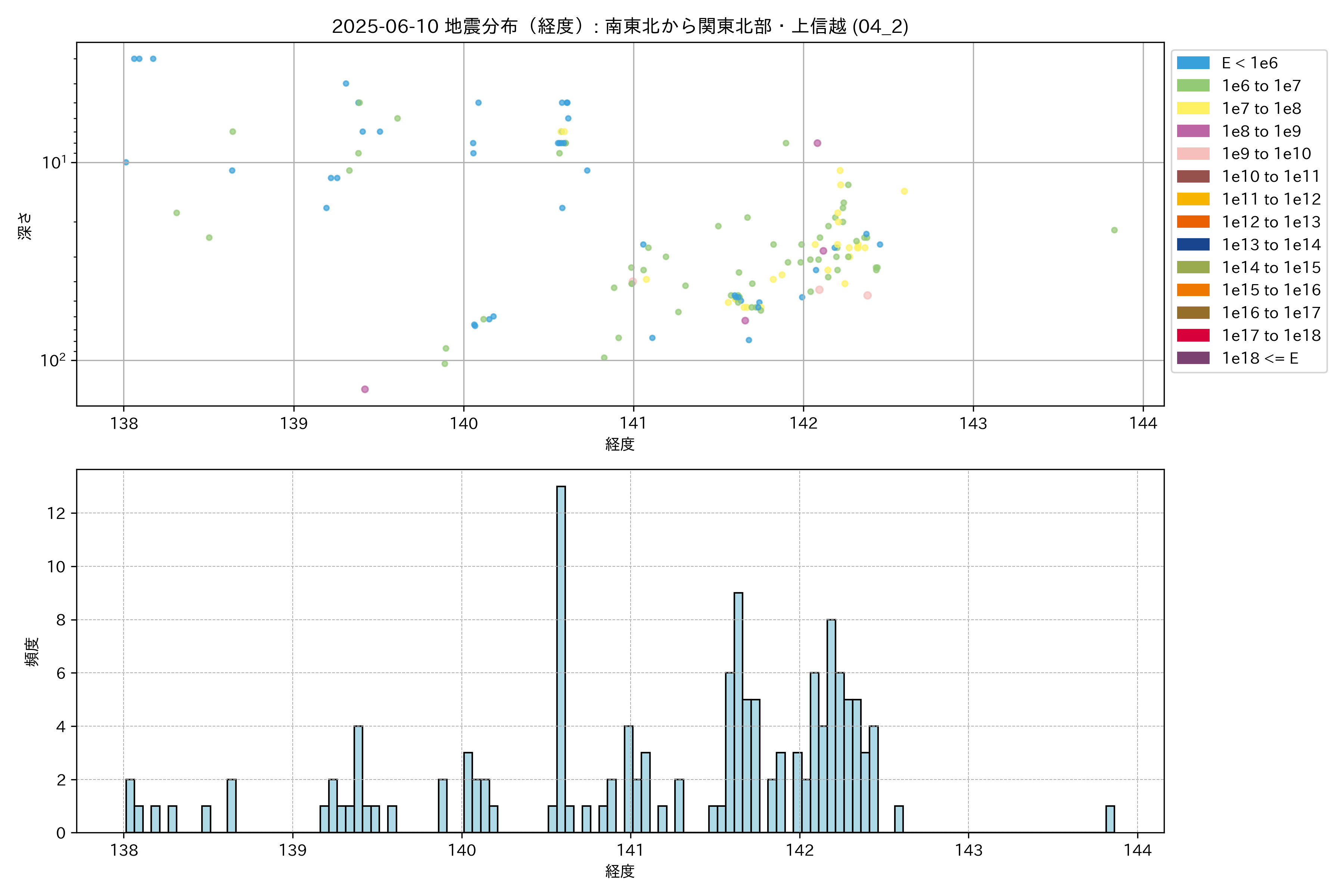Click the '1e15 to 1e16' legend label
1344x896 pixels.
click(1271, 290)
